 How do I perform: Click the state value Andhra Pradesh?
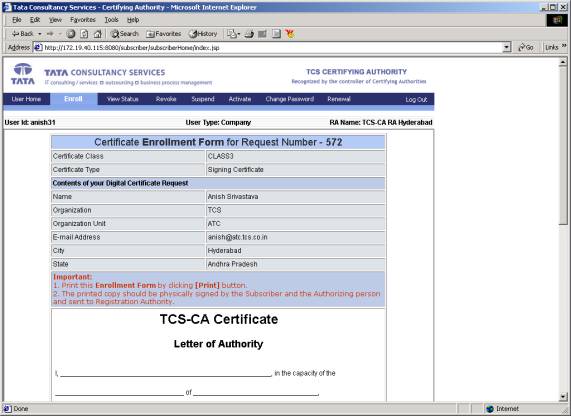[232, 264]
